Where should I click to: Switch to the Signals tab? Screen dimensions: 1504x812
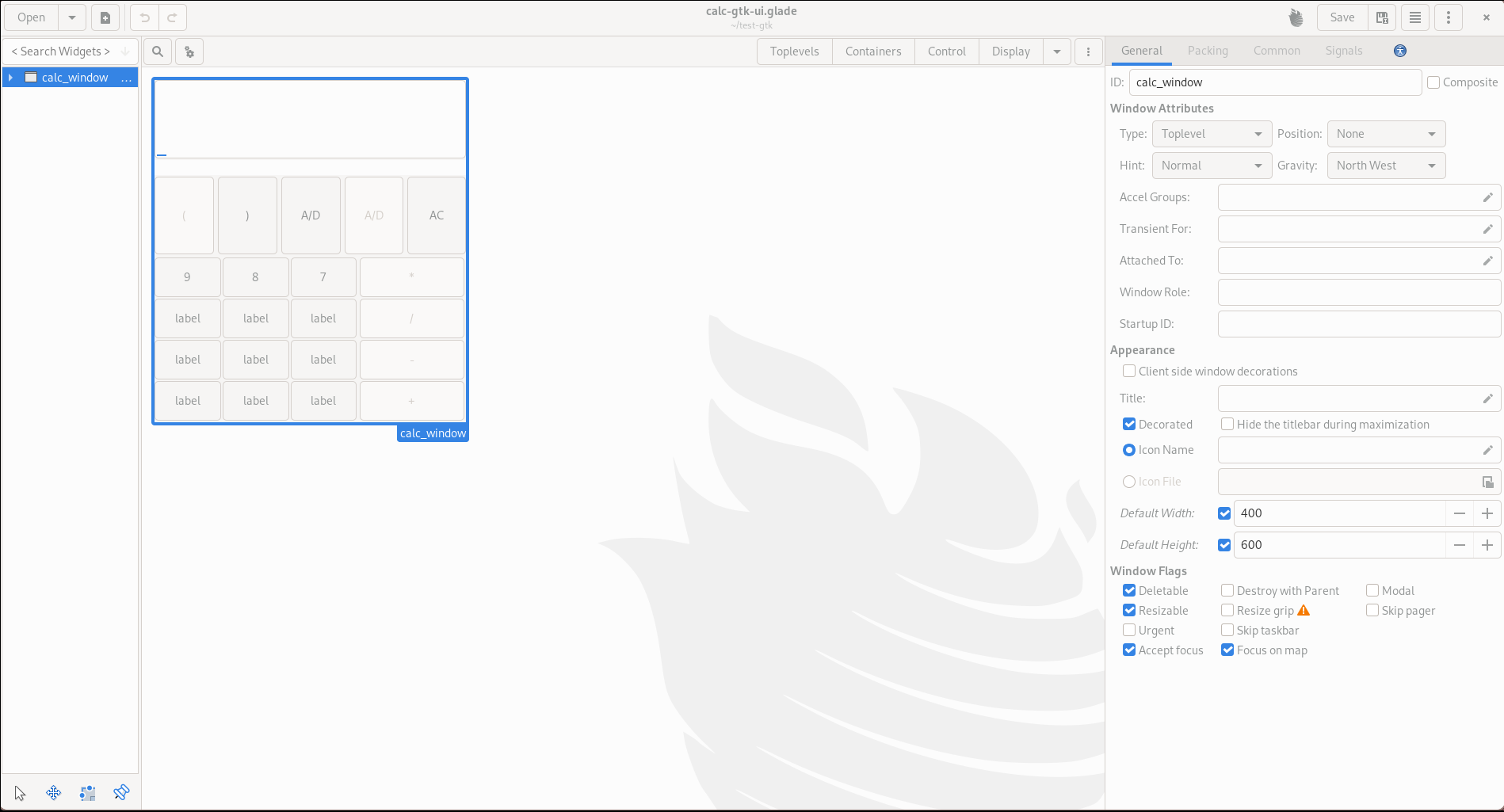(1344, 51)
